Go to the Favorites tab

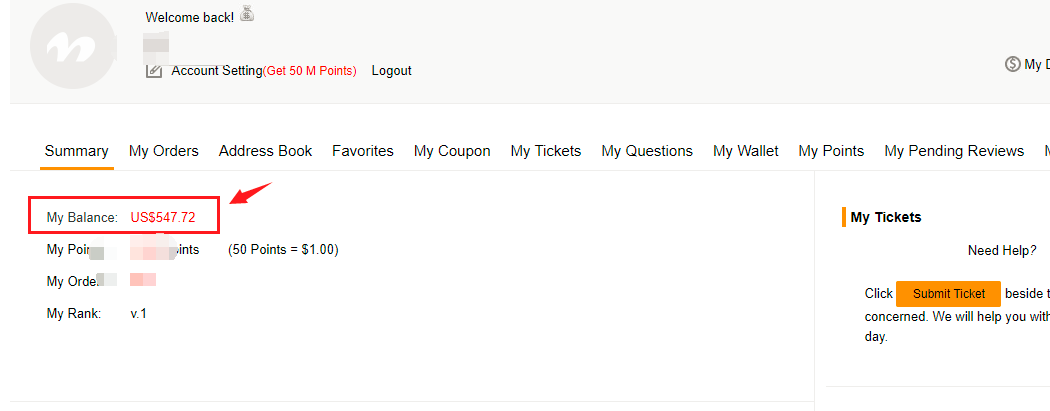pos(363,151)
